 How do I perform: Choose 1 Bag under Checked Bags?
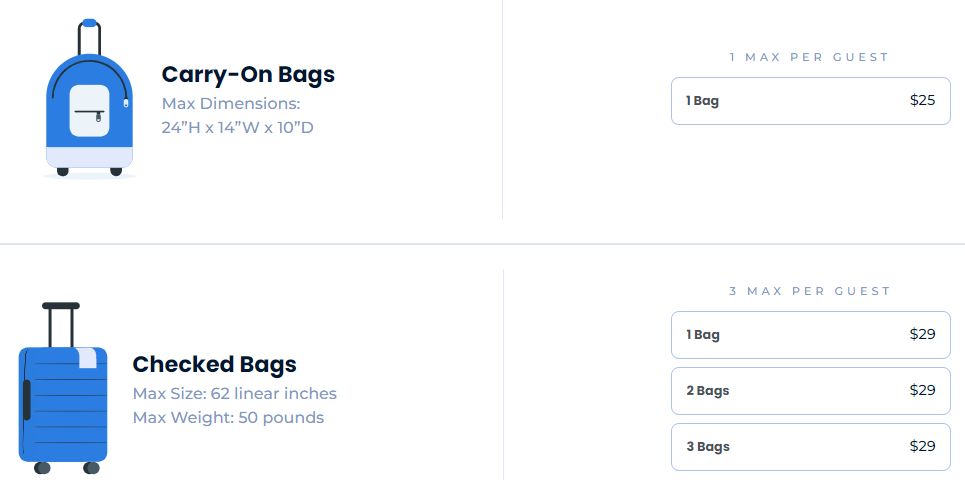(810, 335)
